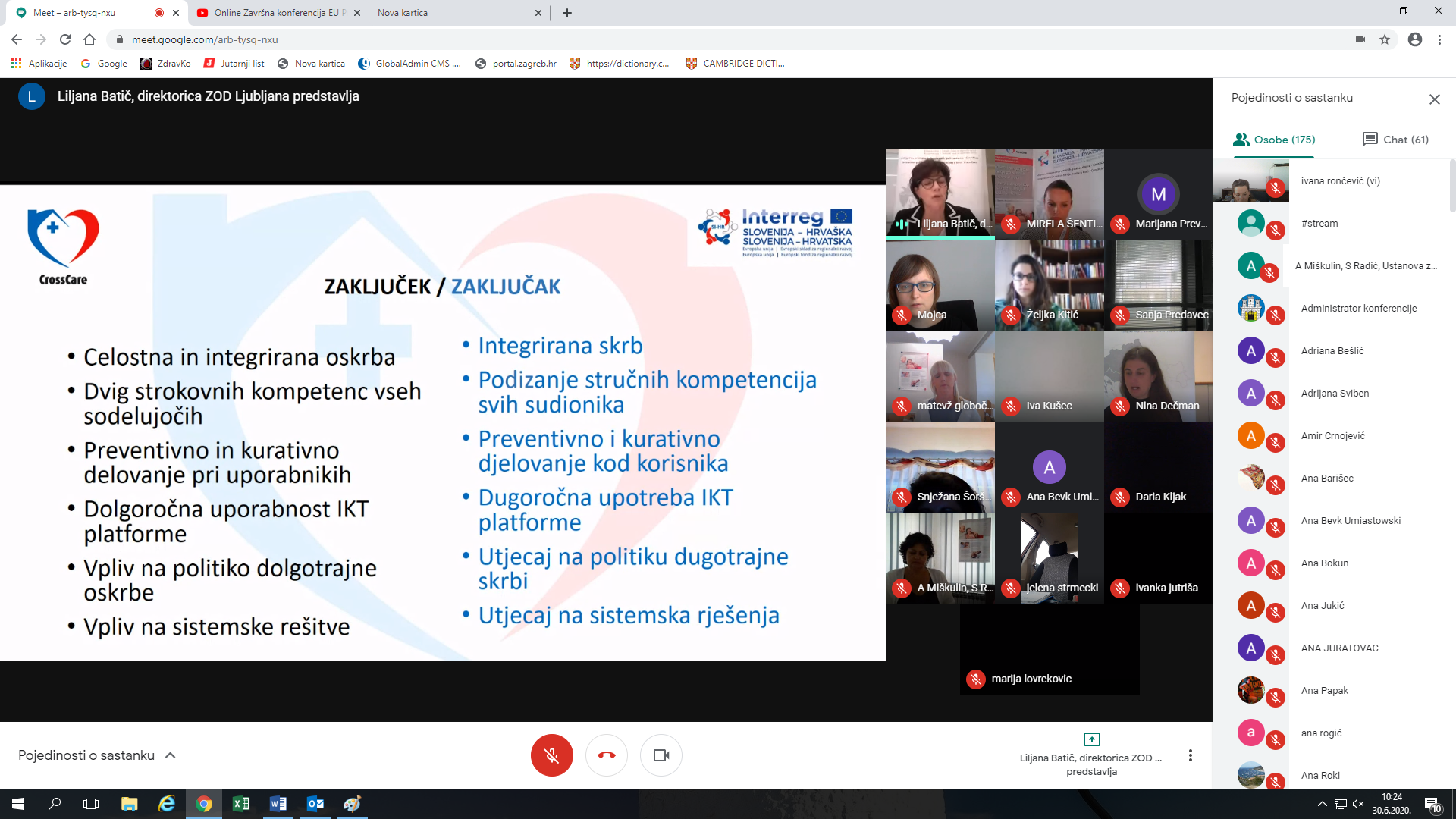Click the camera permission icon in address bar
The width and height of the screenshot is (1456, 819).
[1360, 39]
